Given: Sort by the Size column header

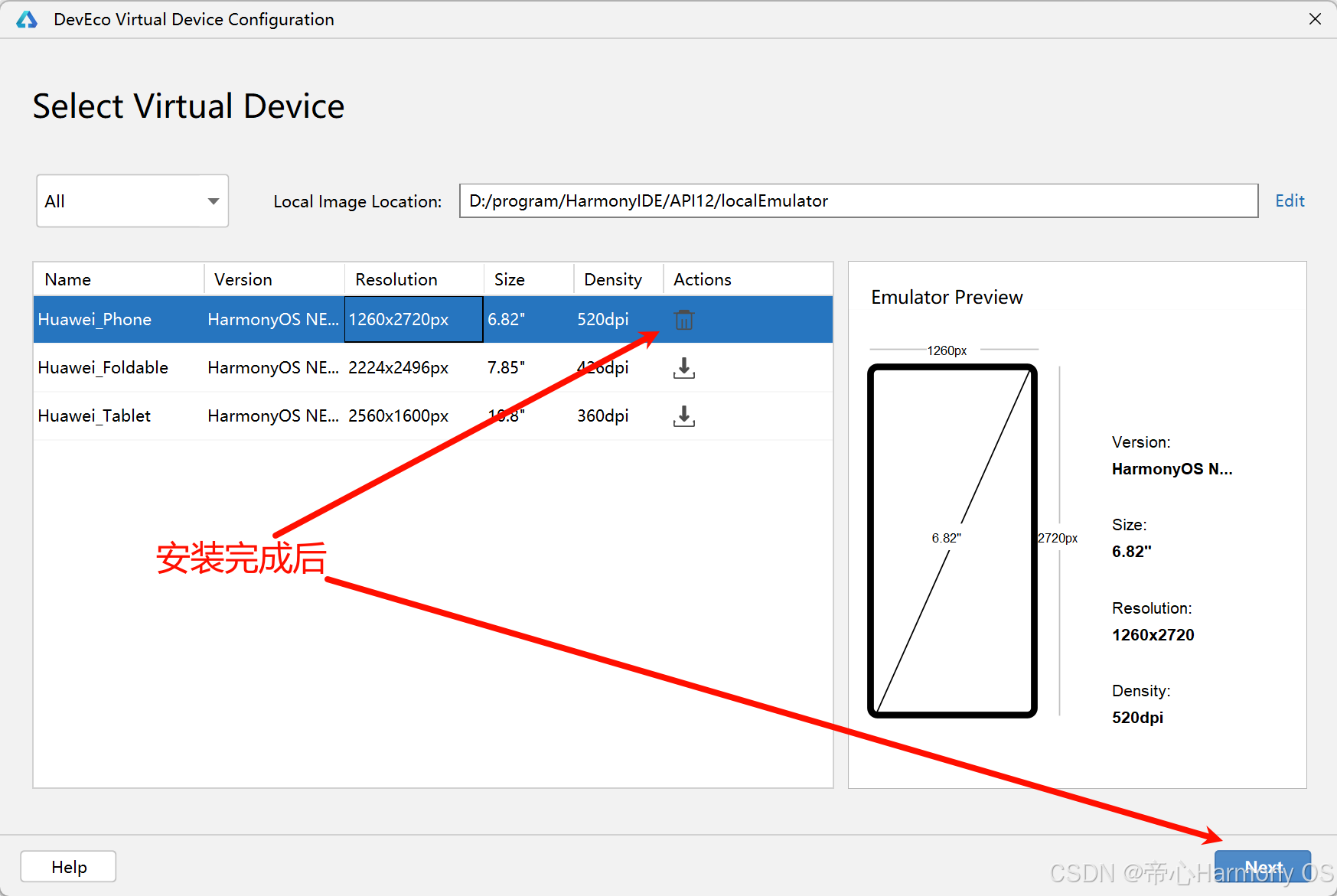Looking at the screenshot, I should point(529,280).
